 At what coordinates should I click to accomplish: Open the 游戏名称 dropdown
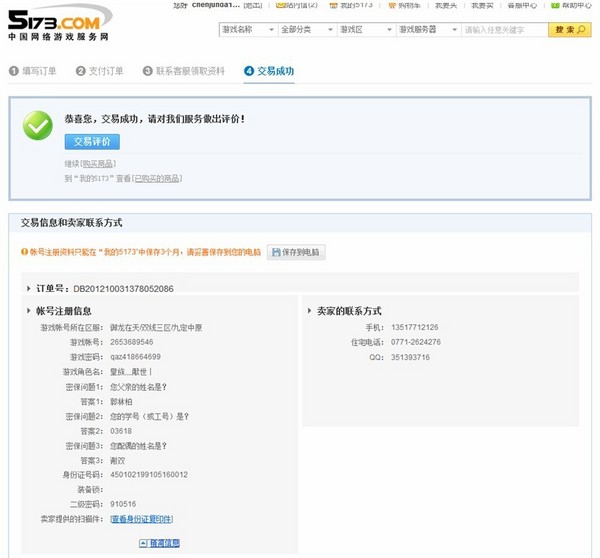(x=241, y=30)
